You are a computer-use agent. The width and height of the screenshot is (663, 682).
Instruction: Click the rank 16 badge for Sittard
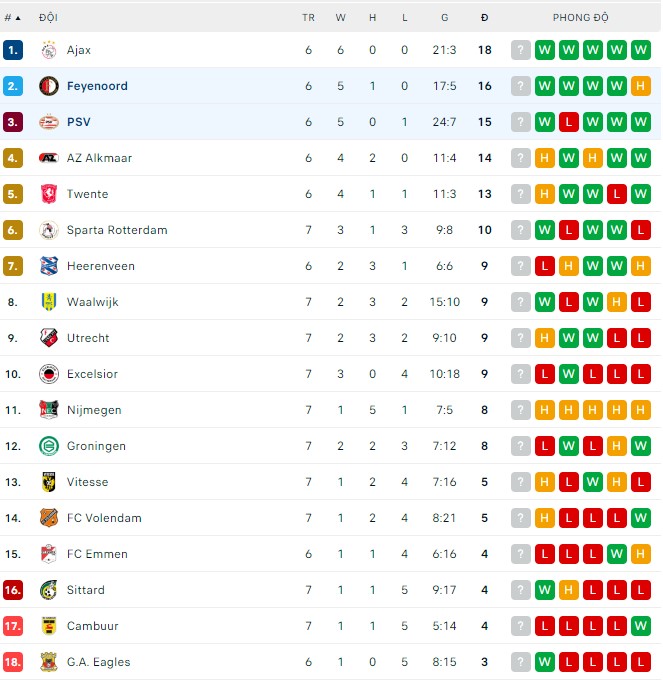[x=13, y=590]
